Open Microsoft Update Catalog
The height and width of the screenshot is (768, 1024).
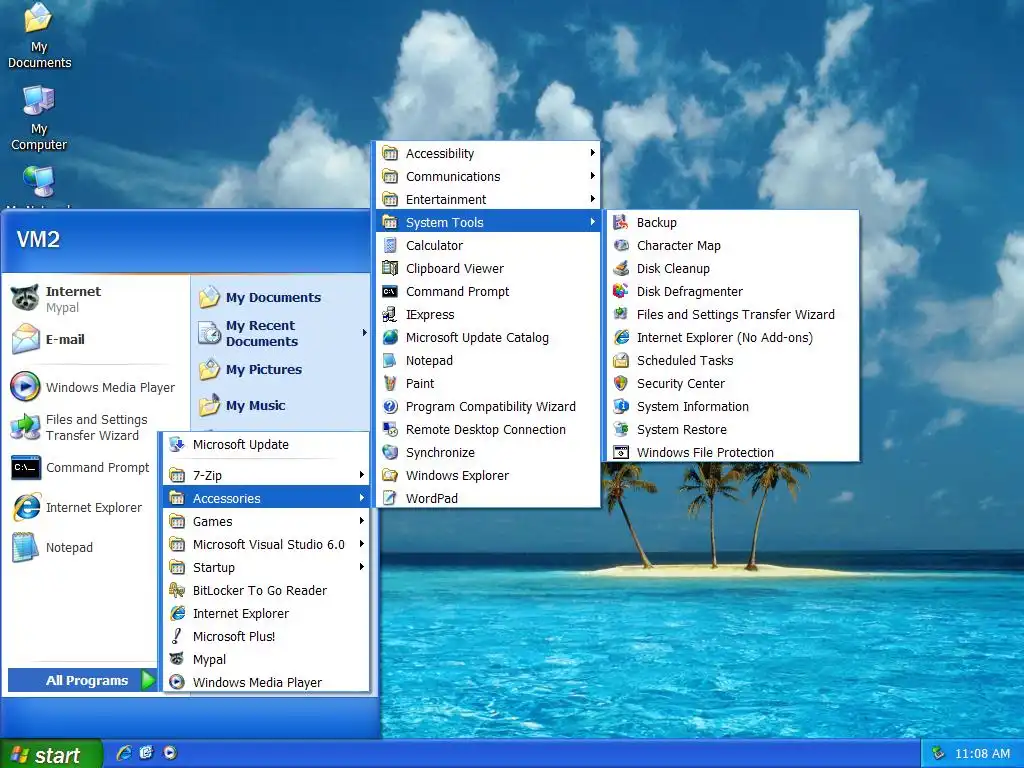[488, 338]
